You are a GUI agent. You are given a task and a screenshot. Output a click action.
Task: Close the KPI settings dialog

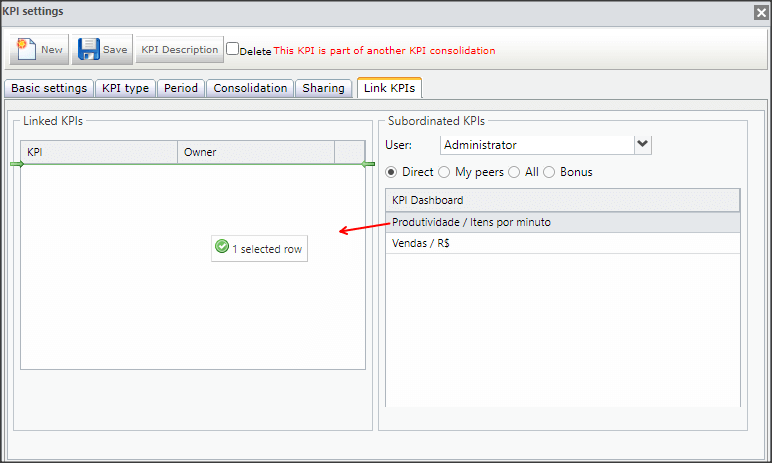click(x=761, y=12)
